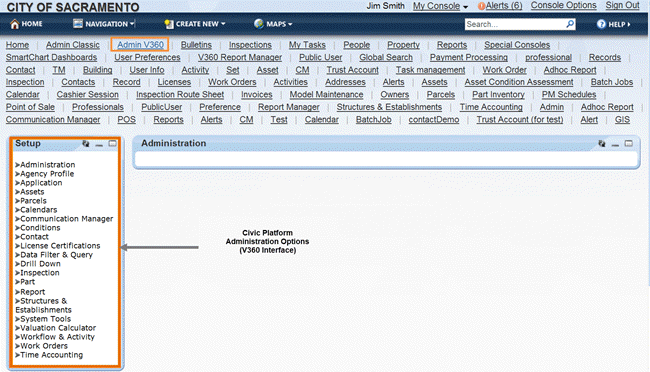Open the Maps dropdown menu
This screenshot has height=372, width=650.
273,24
